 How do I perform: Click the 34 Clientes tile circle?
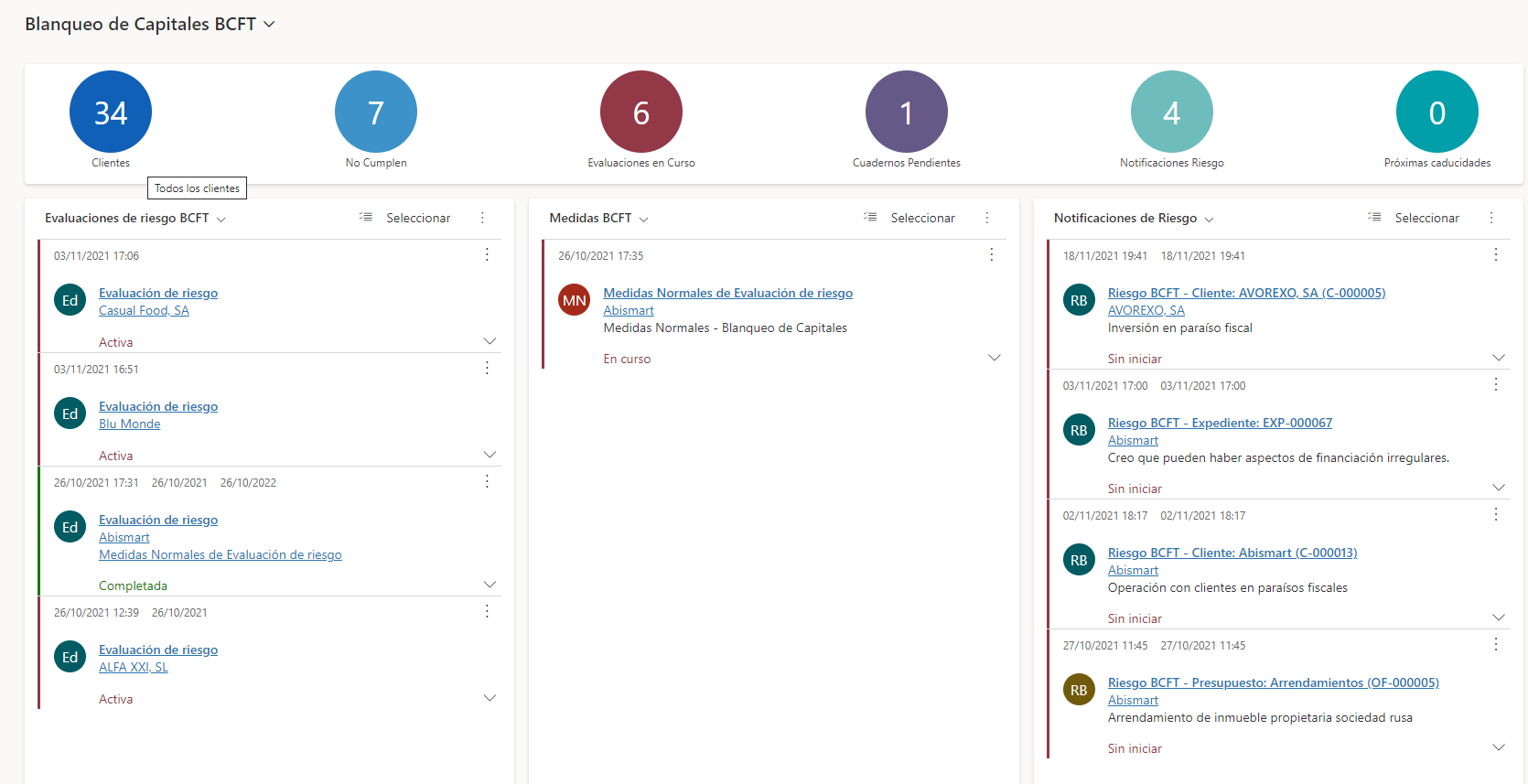coord(111,112)
